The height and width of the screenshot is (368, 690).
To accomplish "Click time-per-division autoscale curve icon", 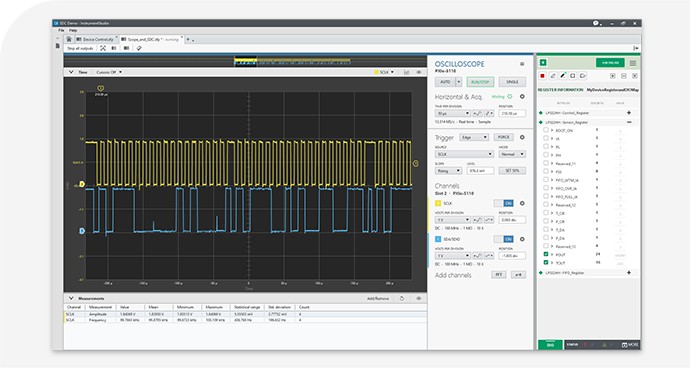I will [x=477, y=113].
